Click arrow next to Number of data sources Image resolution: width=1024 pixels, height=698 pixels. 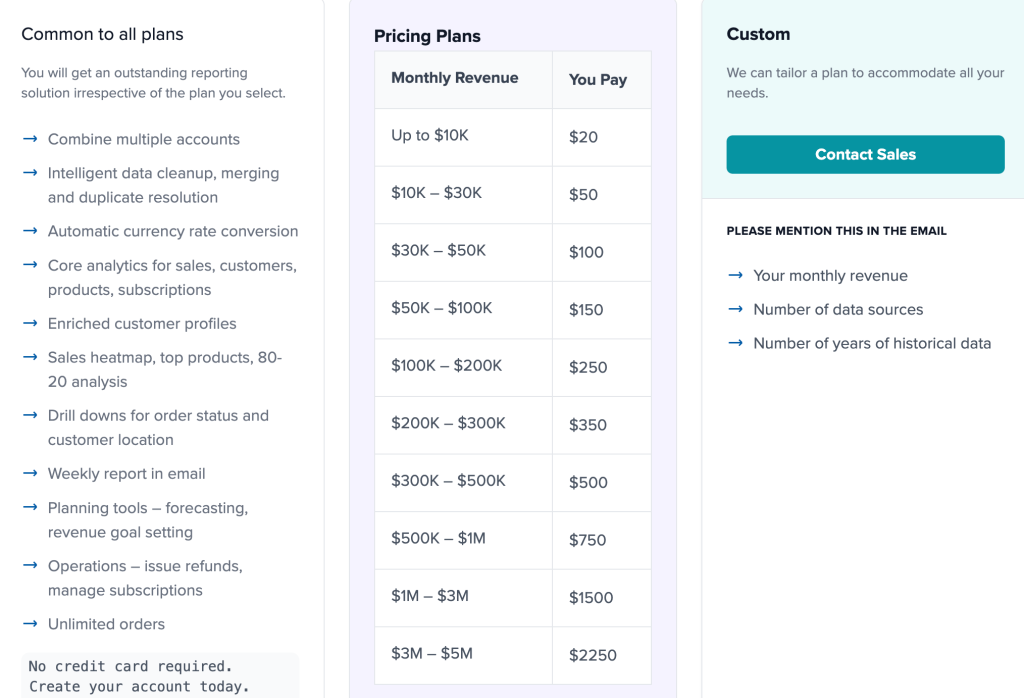tap(736, 309)
